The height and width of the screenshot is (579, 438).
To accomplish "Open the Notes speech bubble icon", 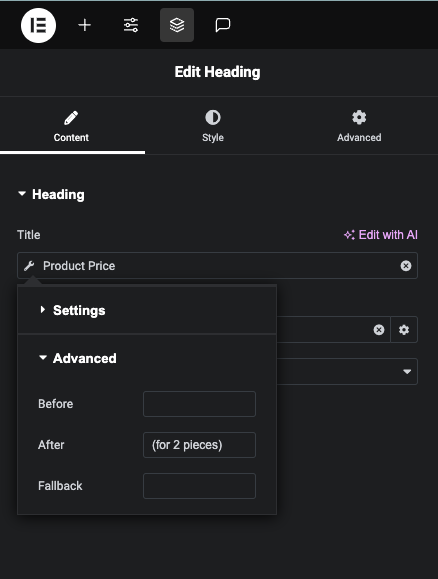I will 223,25.
